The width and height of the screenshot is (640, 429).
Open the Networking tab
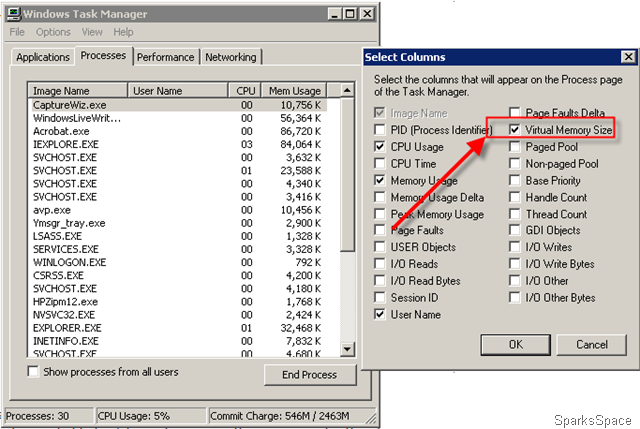pos(231,57)
